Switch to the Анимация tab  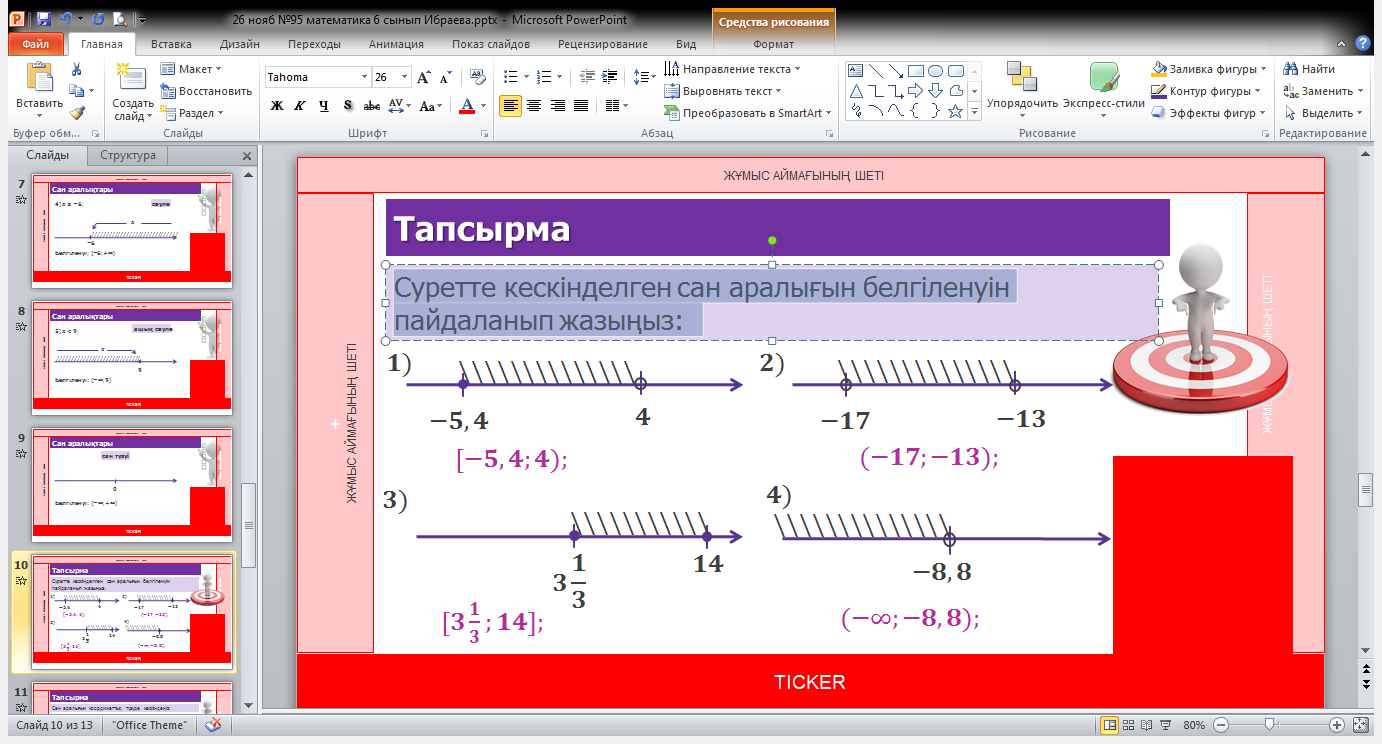pos(396,44)
